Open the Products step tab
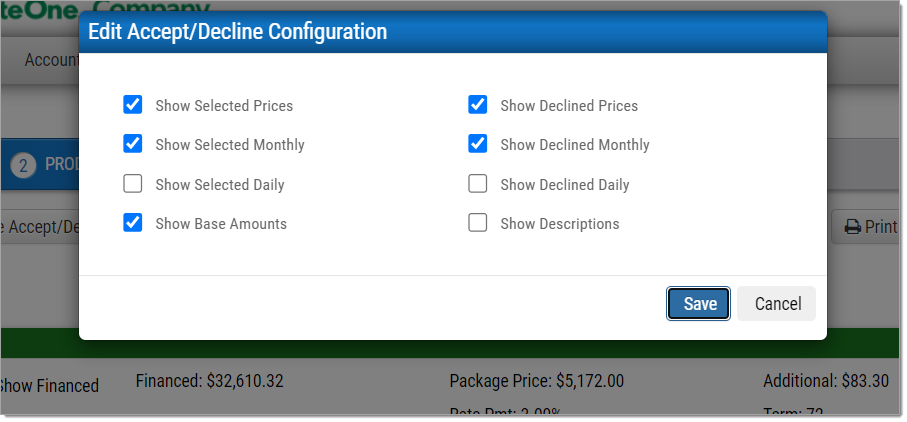Screen dimensions: 907x422 coord(40,165)
